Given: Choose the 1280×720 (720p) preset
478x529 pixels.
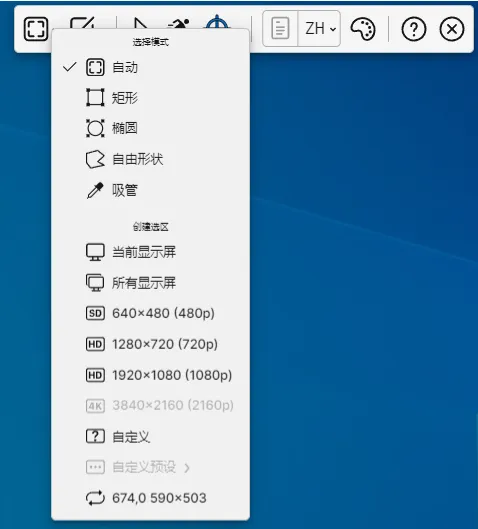Looking at the screenshot, I should pyautogui.click(x=150, y=344).
